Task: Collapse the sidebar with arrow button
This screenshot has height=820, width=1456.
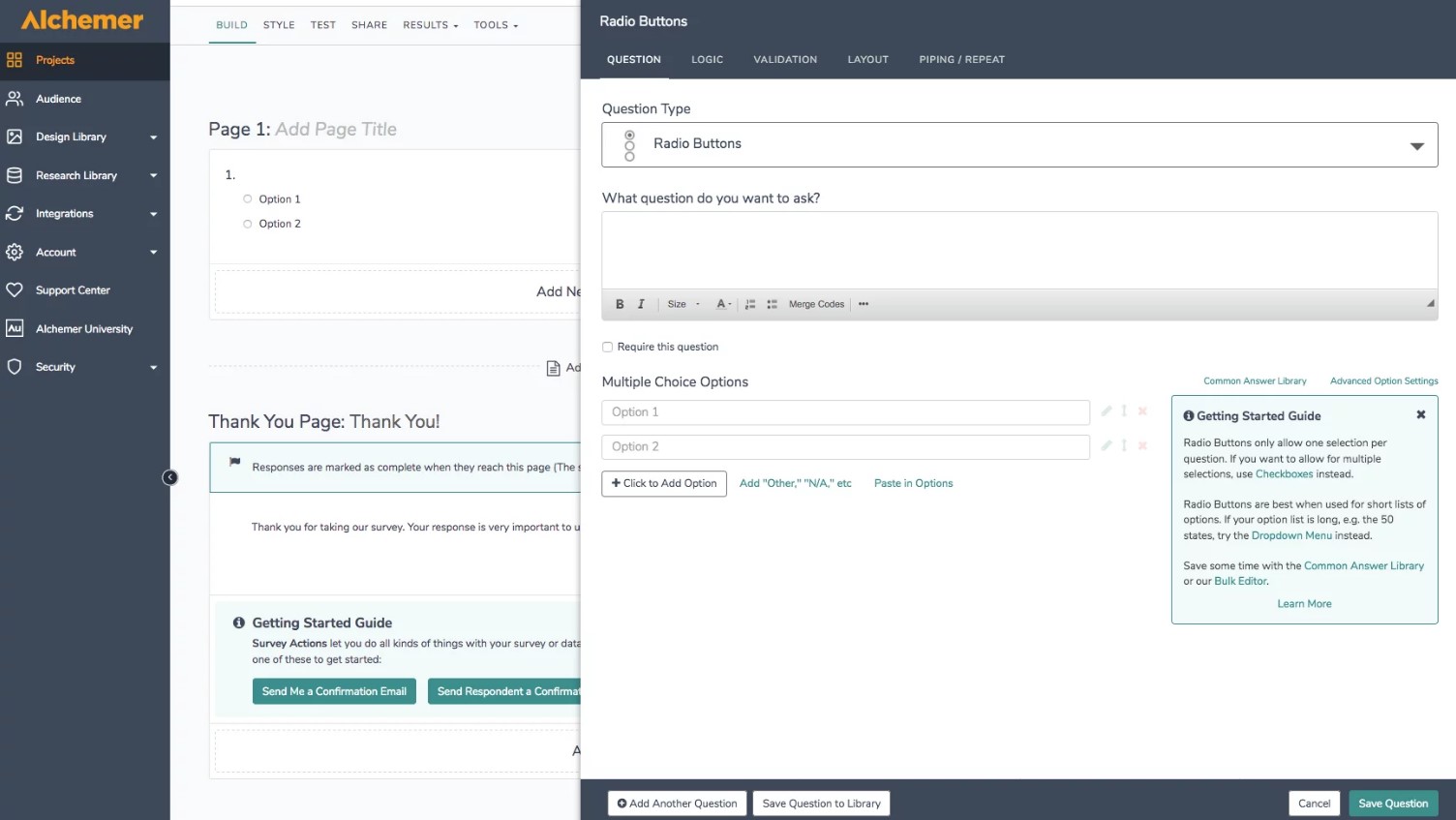Action: tap(169, 477)
